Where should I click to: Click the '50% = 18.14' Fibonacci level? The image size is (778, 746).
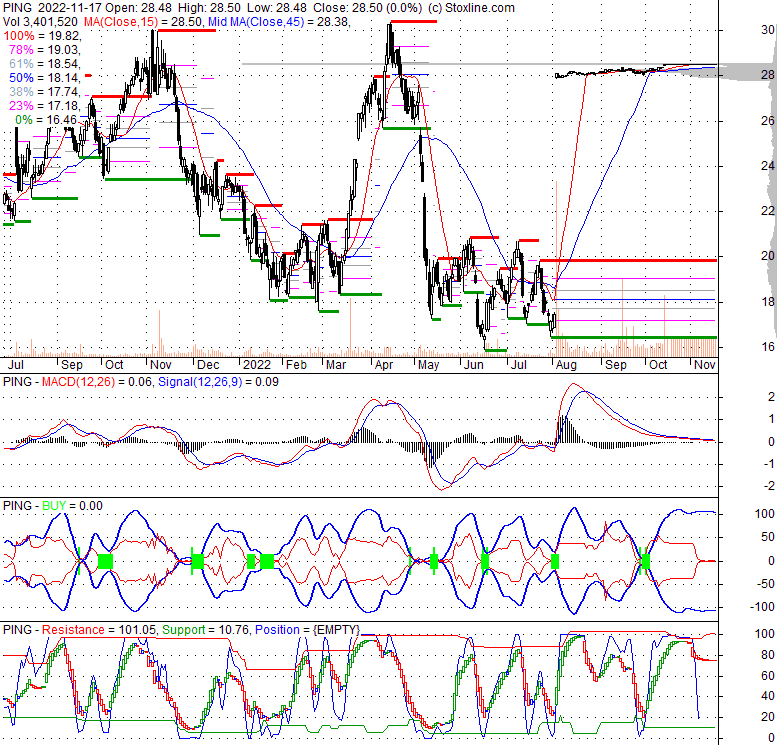pos(44,78)
